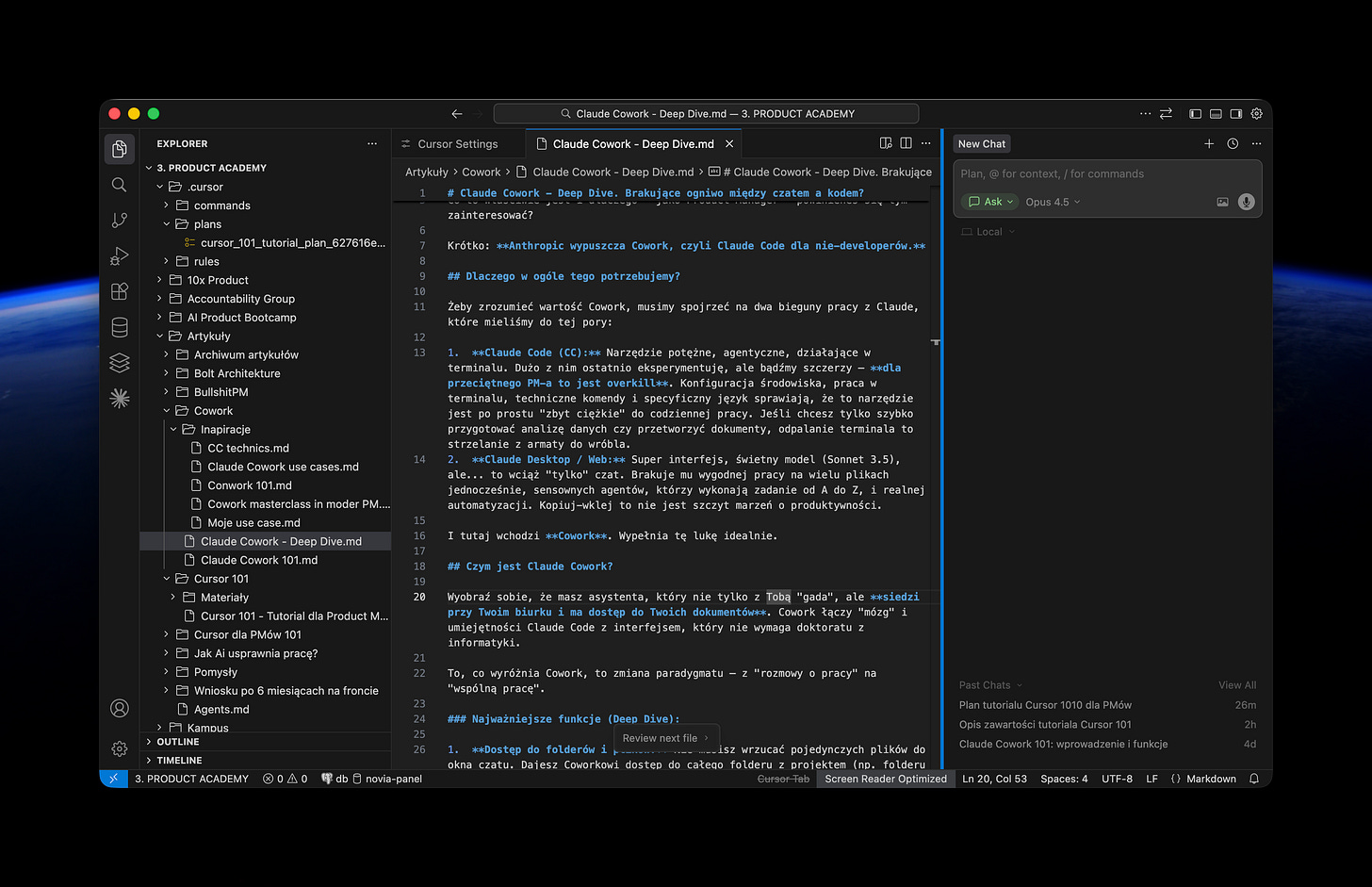Open the Search icon in activity bar
1372x887 pixels.
pos(119,185)
